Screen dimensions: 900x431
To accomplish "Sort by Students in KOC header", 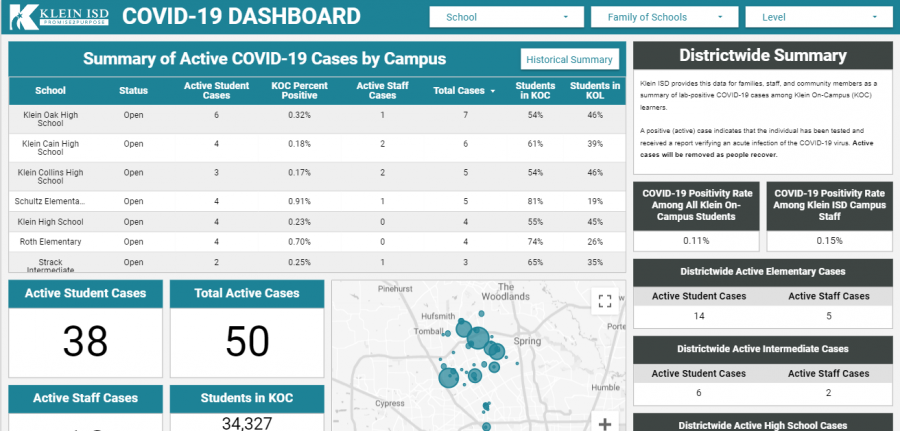I will pos(535,90).
